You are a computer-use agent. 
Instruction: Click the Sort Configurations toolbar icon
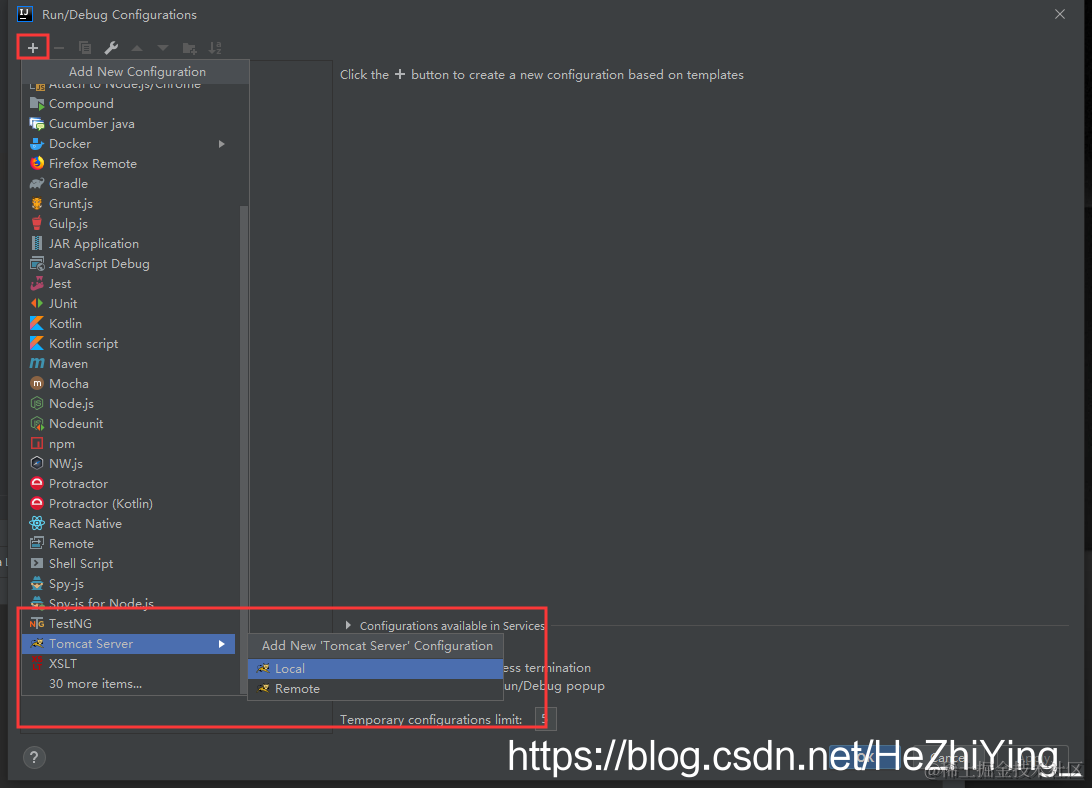[x=215, y=48]
